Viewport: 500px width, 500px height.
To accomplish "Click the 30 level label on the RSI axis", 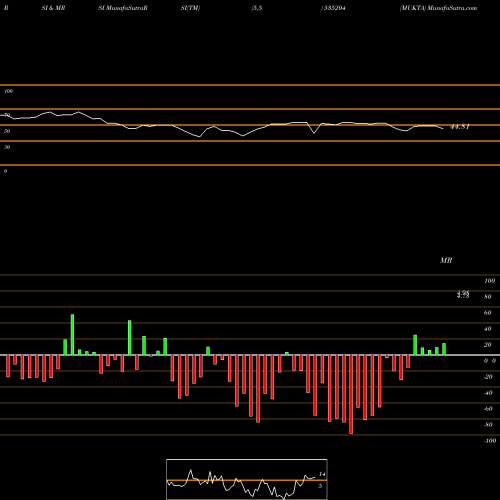I will click(x=7, y=147).
